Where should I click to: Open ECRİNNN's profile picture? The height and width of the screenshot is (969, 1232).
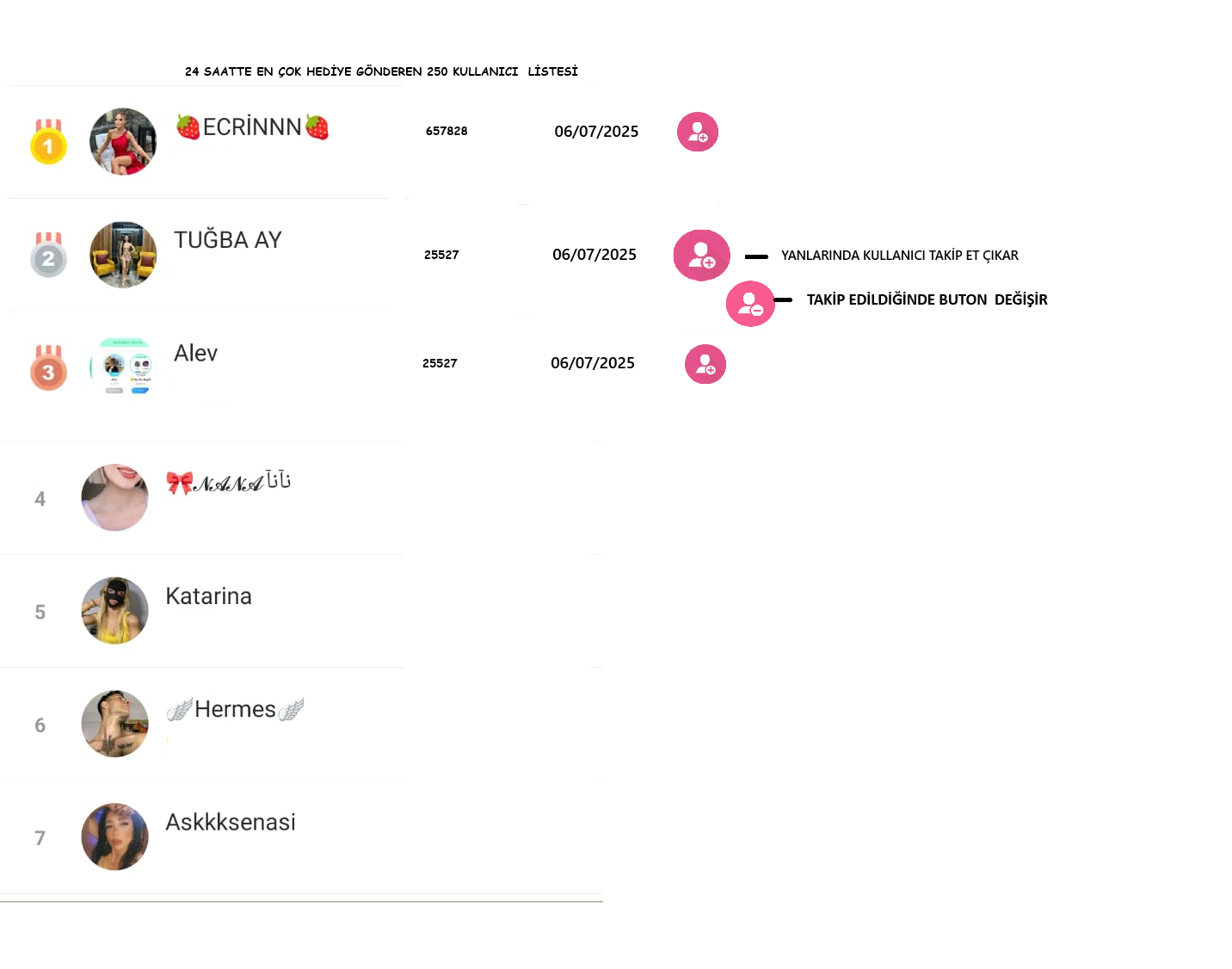click(123, 141)
